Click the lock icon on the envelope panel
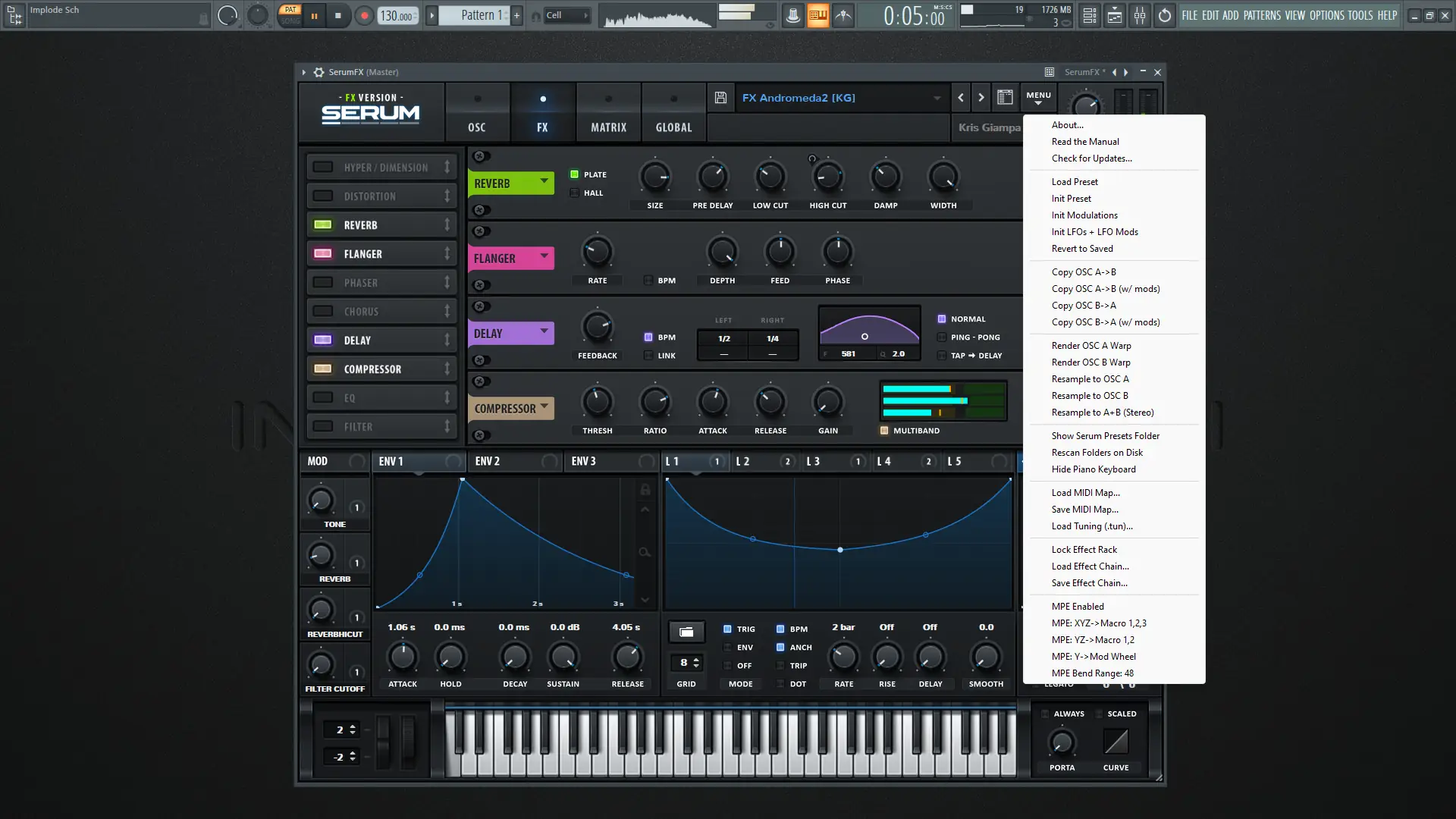 pos(645,491)
